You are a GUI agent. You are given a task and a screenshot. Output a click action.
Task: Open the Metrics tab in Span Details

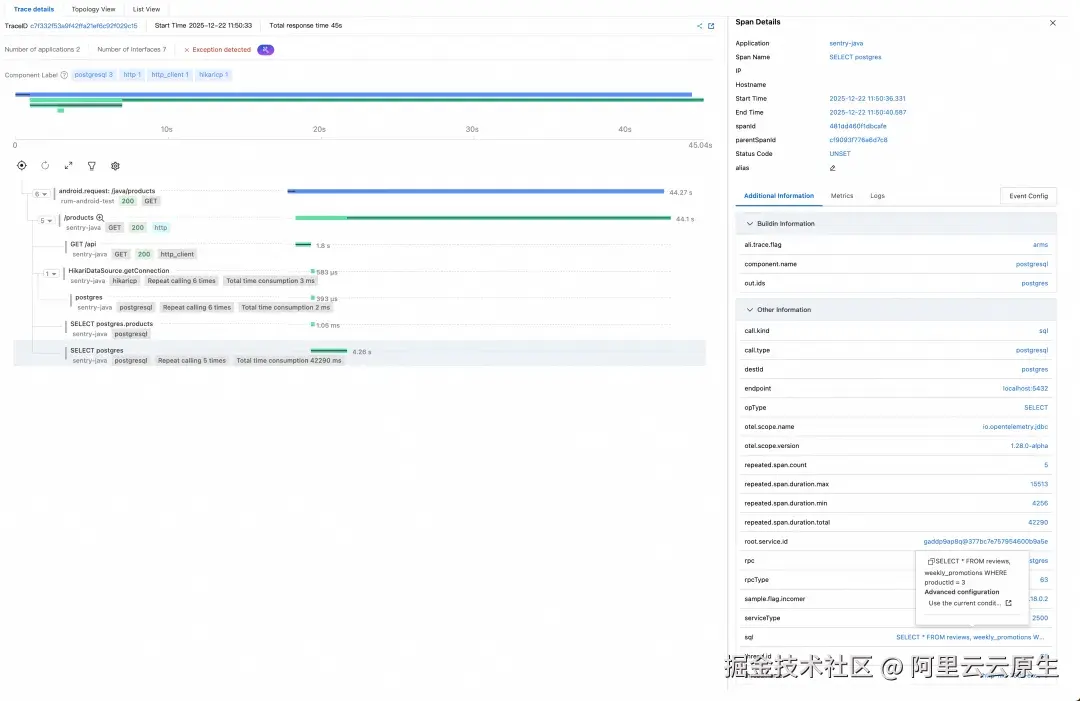tap(842, 196)
